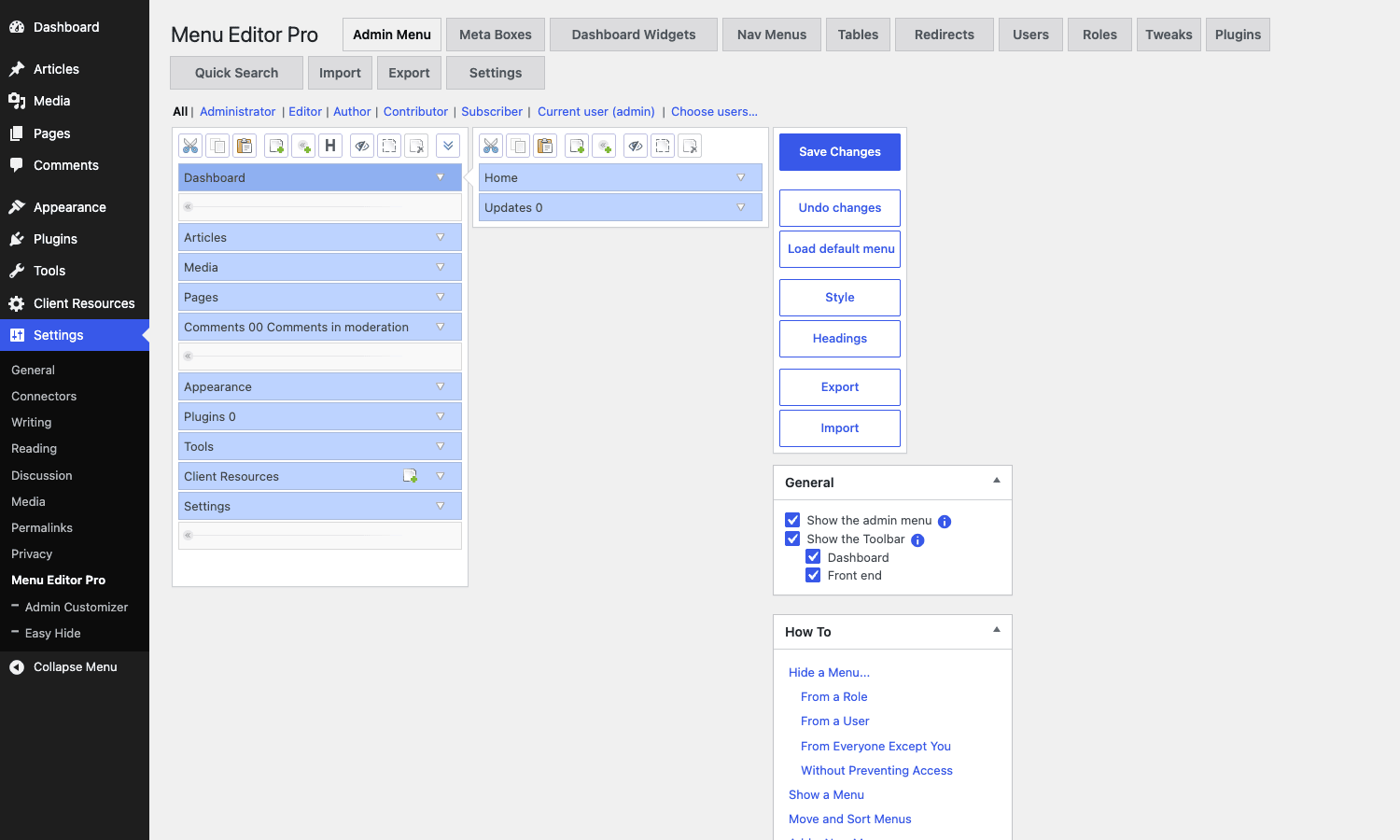Expand the Articles menu item properties
Image resolution: width=1400 pixels, height=840 pixels.
441,237
